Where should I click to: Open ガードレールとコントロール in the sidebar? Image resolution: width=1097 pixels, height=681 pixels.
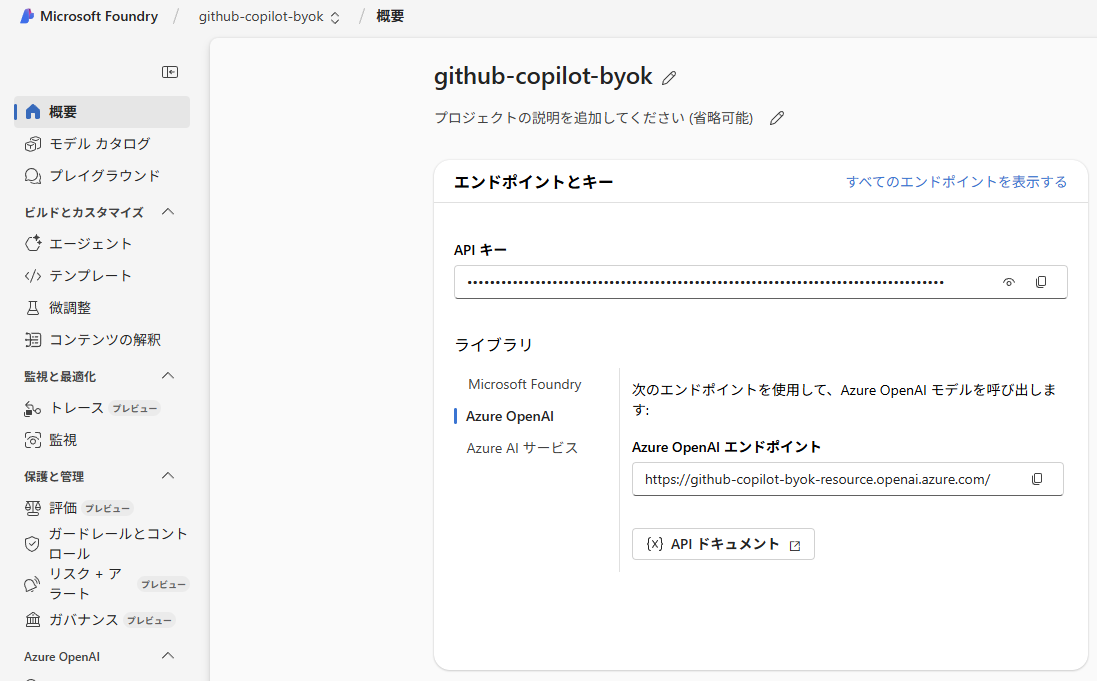[101, 544]
